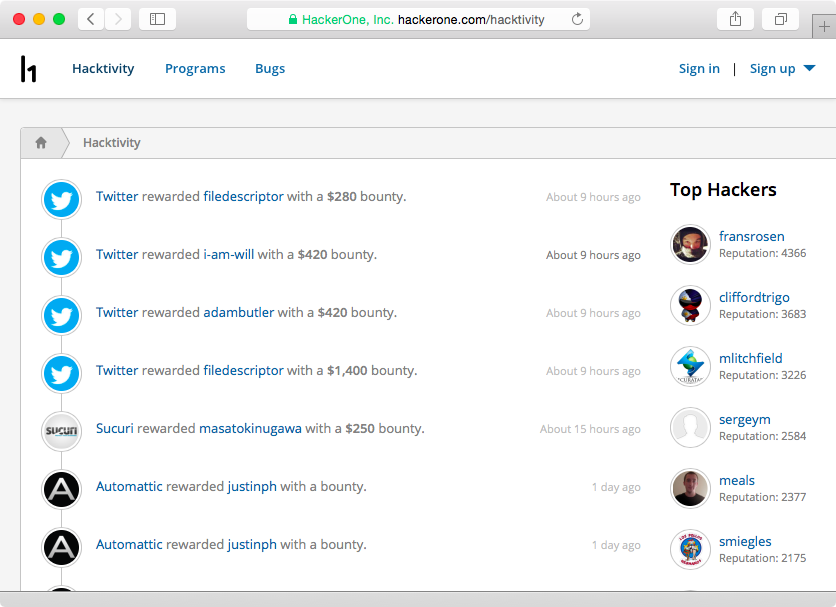This screenshot has width=836, height=607.
Task: Reload the page with refresh icon
Action: click(x=577, y=20)
